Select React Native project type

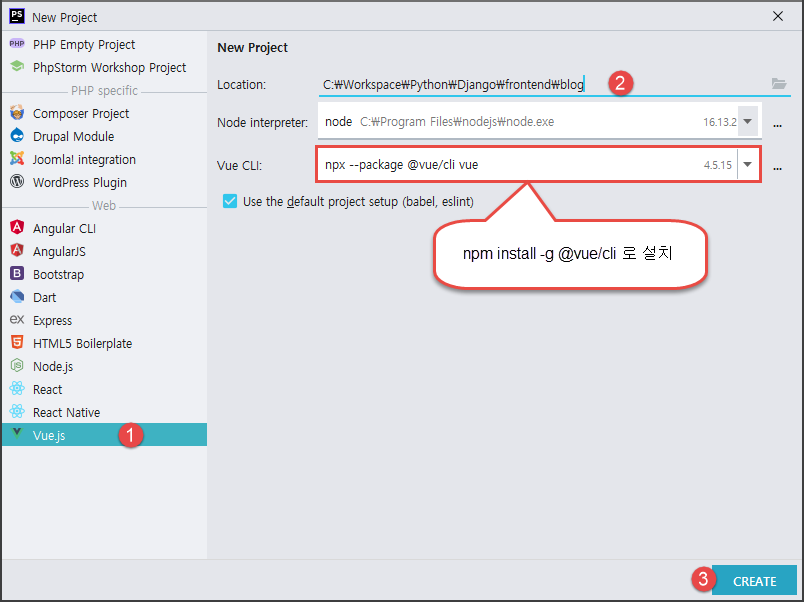point(104,412)
